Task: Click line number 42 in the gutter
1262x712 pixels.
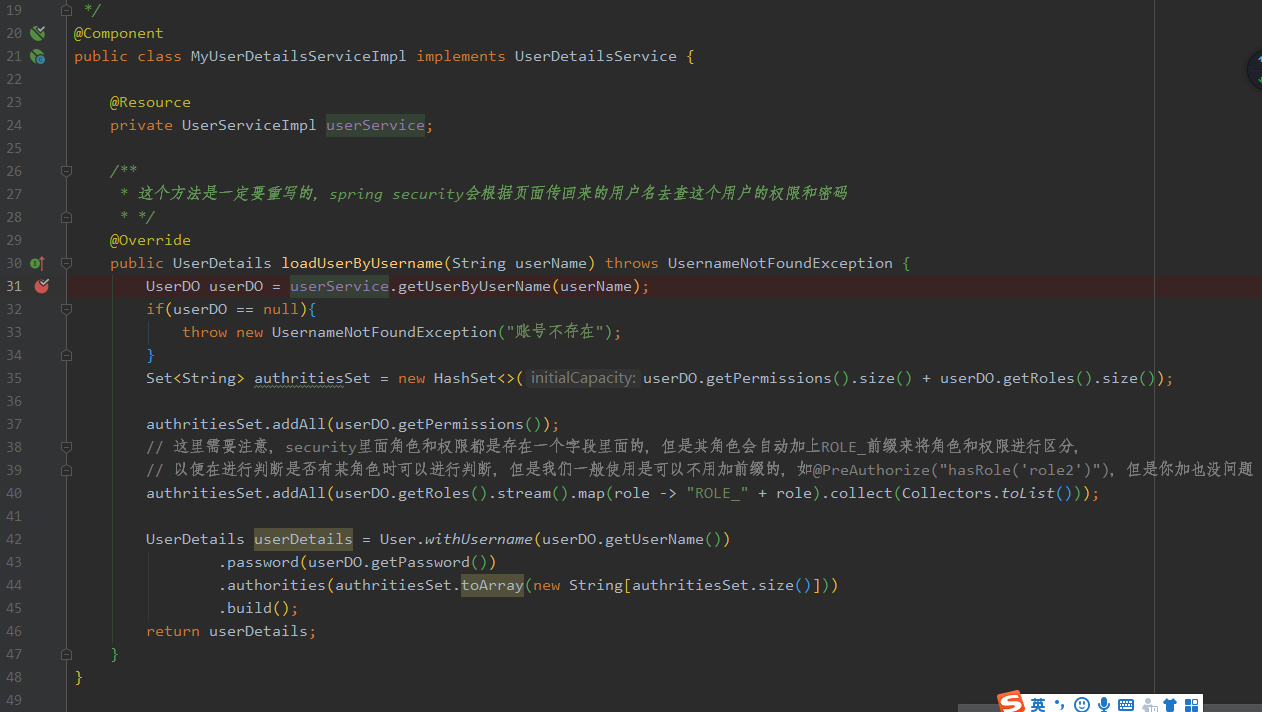Action: click(x=13, y=539)
